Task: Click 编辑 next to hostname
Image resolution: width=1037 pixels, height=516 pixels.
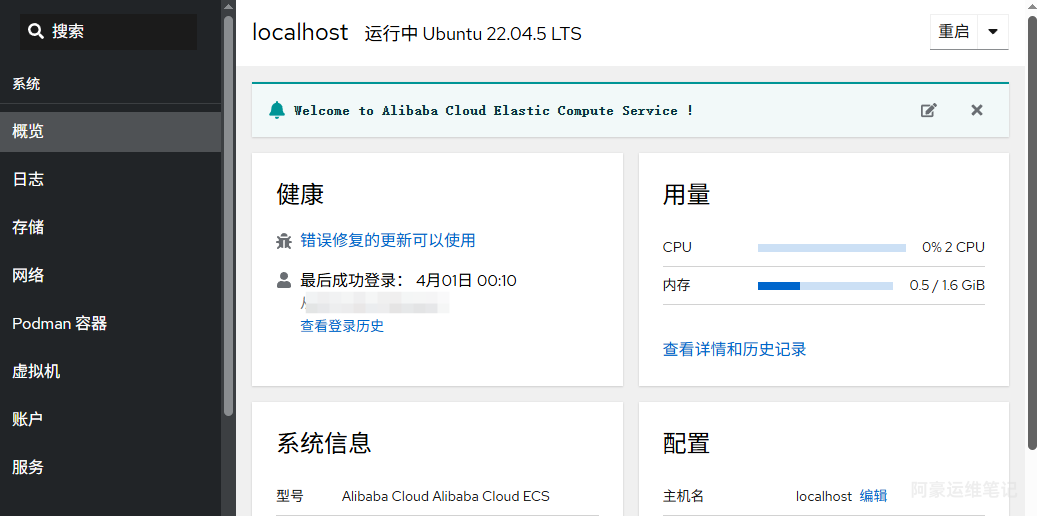Action: click(873, 496)
